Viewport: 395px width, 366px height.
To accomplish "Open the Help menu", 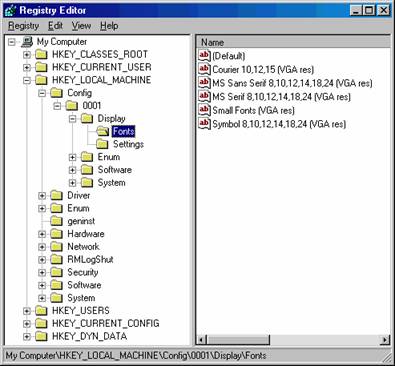I will click(x=109, y=26).
